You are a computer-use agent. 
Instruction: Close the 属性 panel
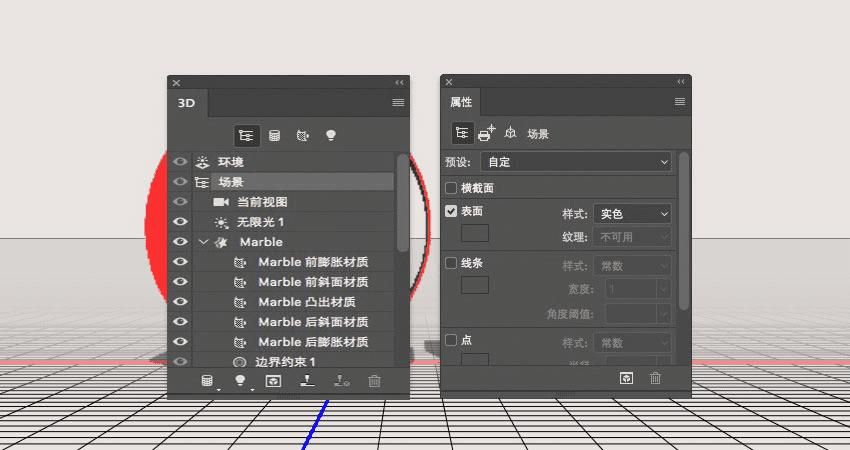449,82
